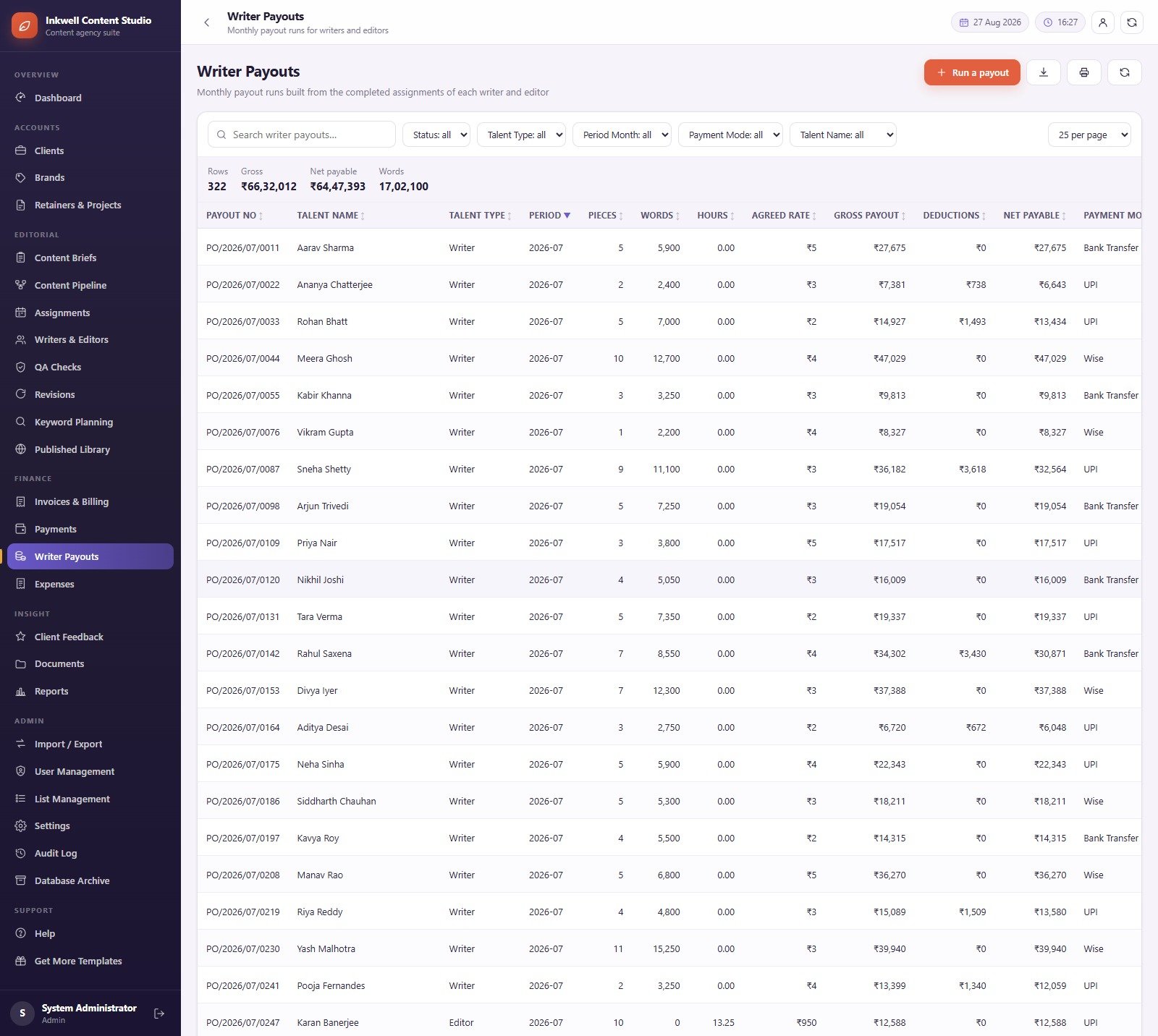The image size is (1158, 1036).
Task: Open the Payments sidebar item
Action: click(x=90, y=529)
